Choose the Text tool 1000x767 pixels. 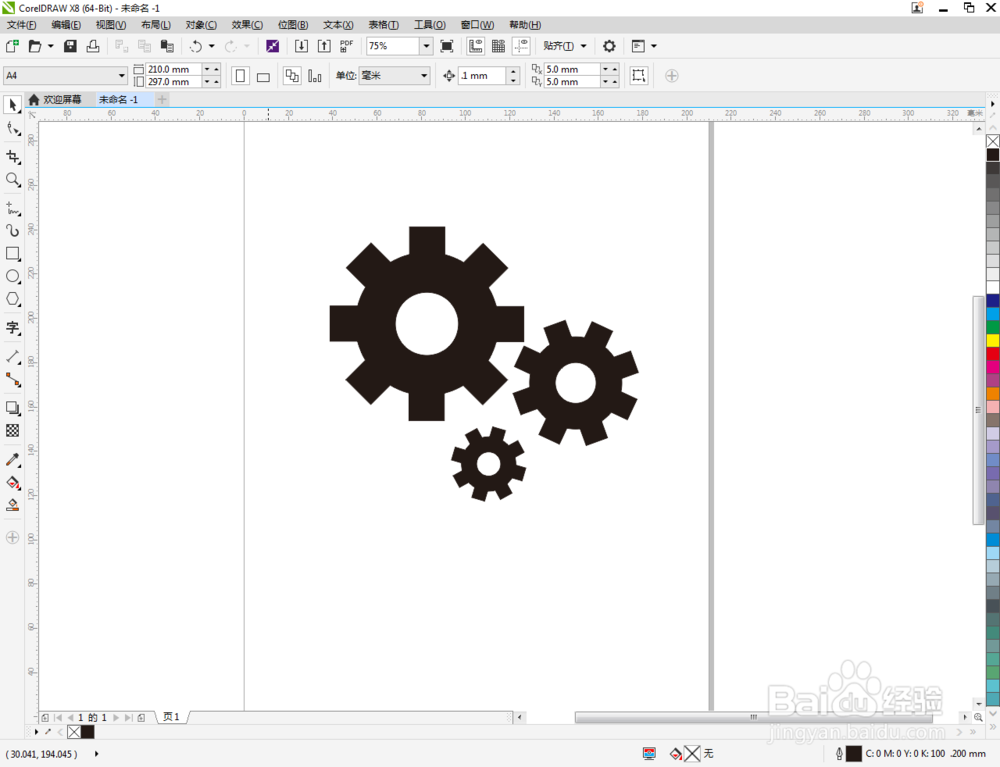13,328
